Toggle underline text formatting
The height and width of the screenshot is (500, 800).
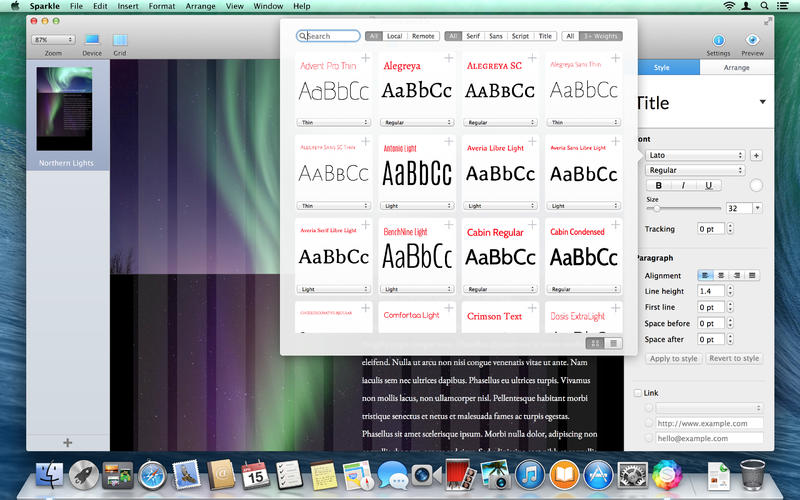tap(708, 185)
